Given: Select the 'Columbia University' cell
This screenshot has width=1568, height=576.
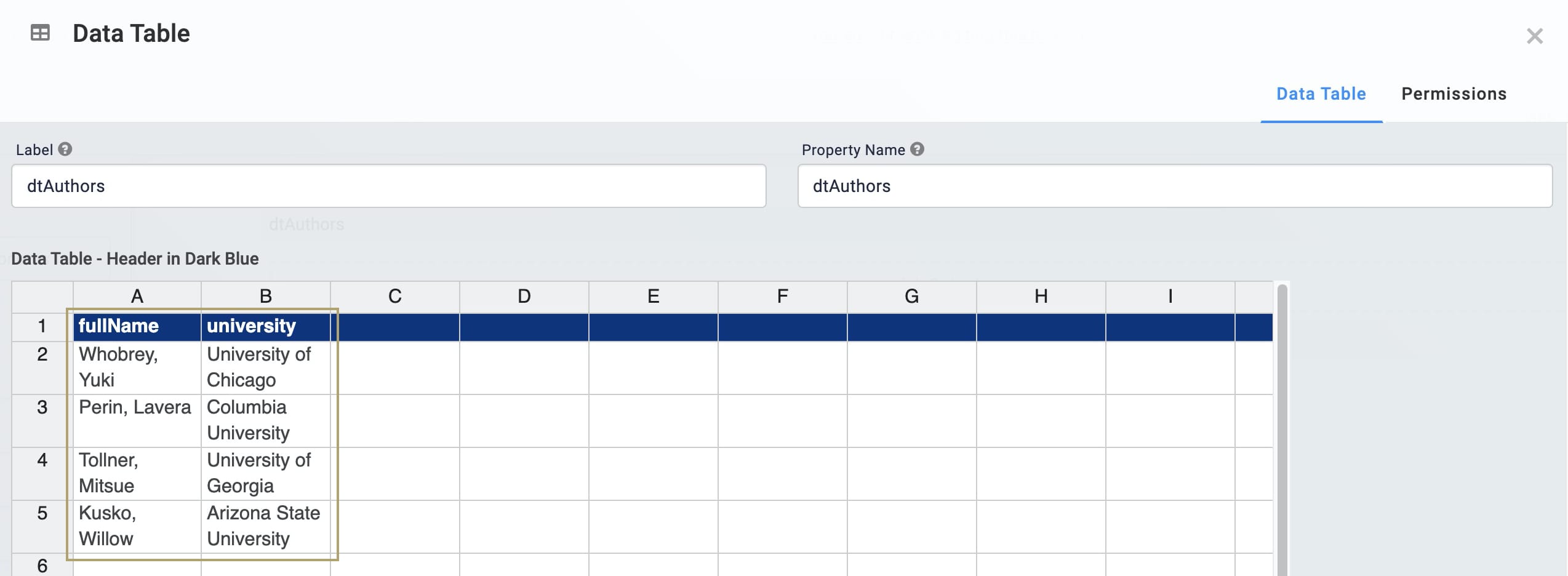Looking at the screenshot, I should 266,420.
